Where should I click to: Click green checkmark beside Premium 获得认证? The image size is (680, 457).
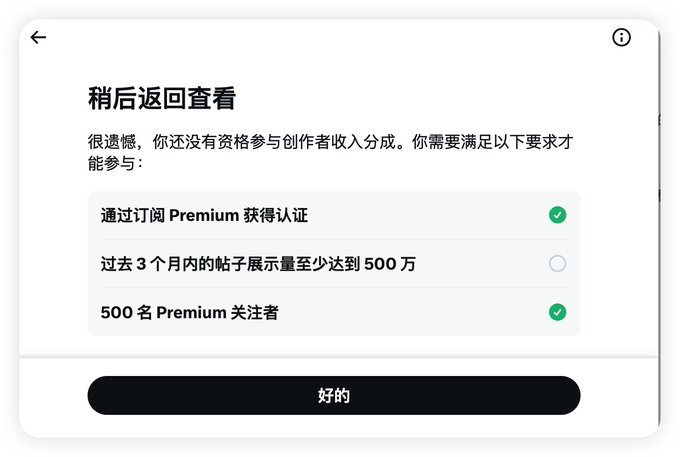coord(557,215)
